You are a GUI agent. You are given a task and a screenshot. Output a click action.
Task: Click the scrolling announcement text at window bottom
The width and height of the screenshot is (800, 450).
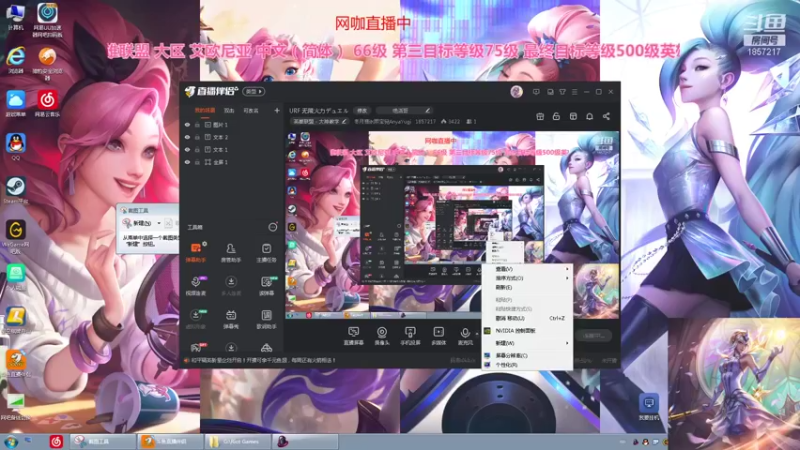click(263, 360)
